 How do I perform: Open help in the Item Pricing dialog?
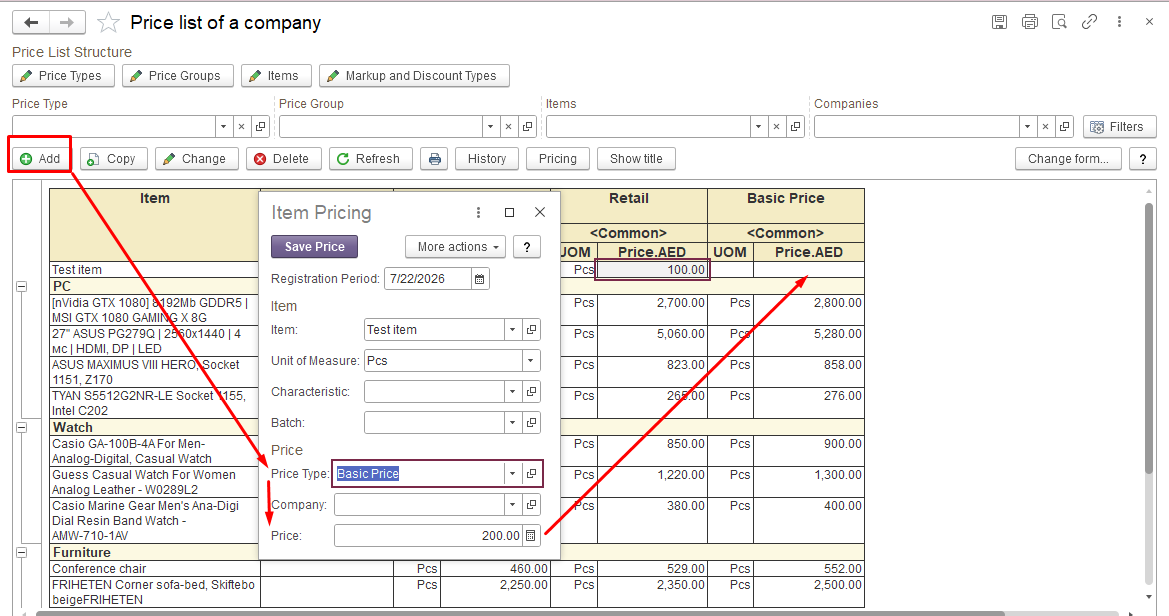[x=527, y=247]
